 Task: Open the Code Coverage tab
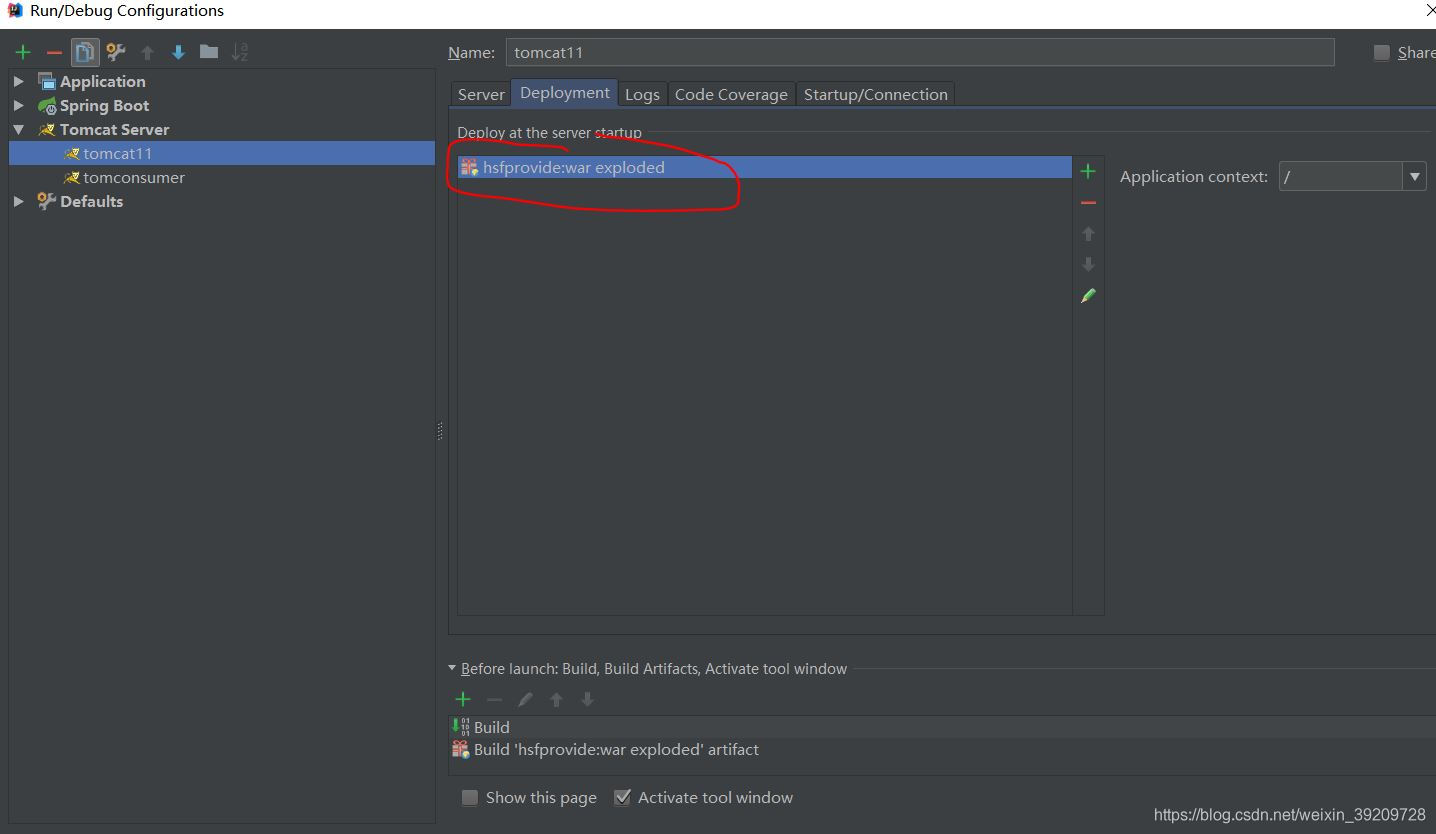731,94
